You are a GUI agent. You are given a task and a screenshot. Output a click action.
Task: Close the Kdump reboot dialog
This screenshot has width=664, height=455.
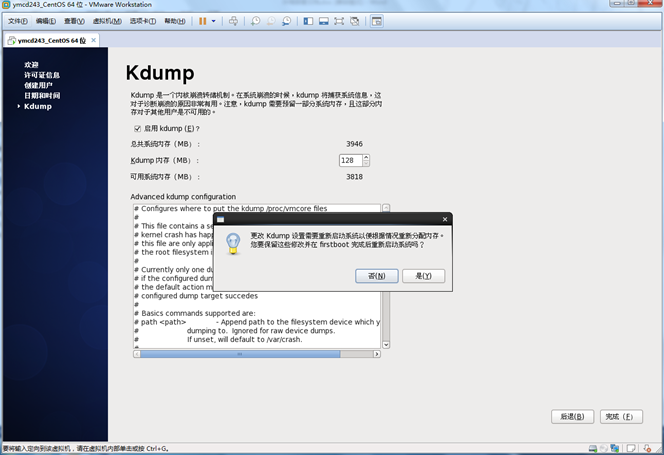point(445,219)
